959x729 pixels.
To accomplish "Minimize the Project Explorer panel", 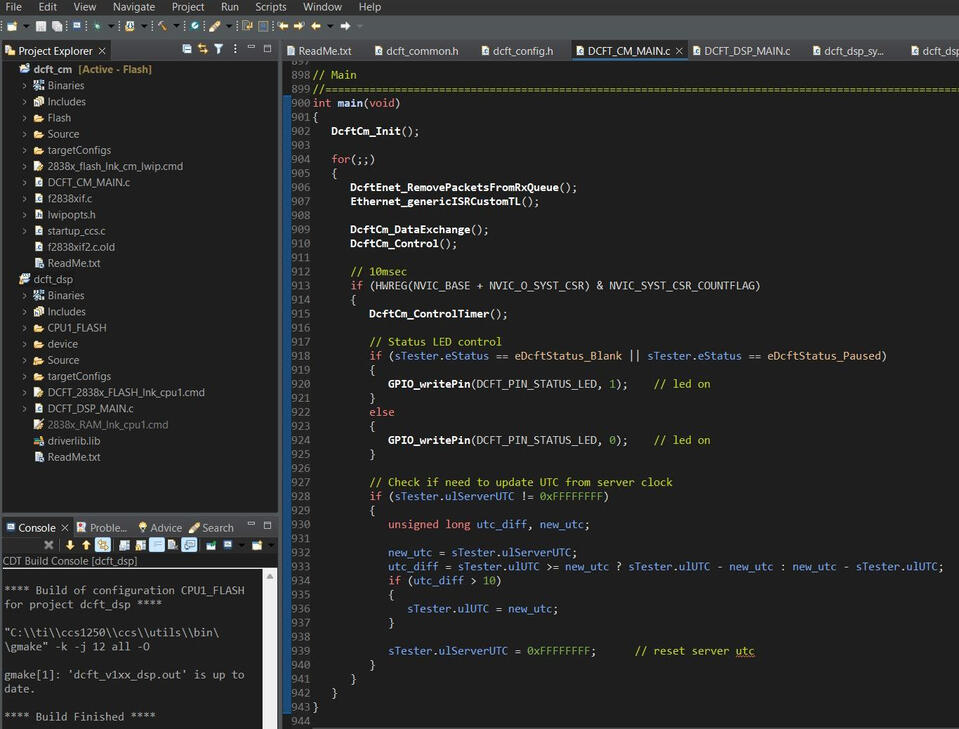I will 251,48.
